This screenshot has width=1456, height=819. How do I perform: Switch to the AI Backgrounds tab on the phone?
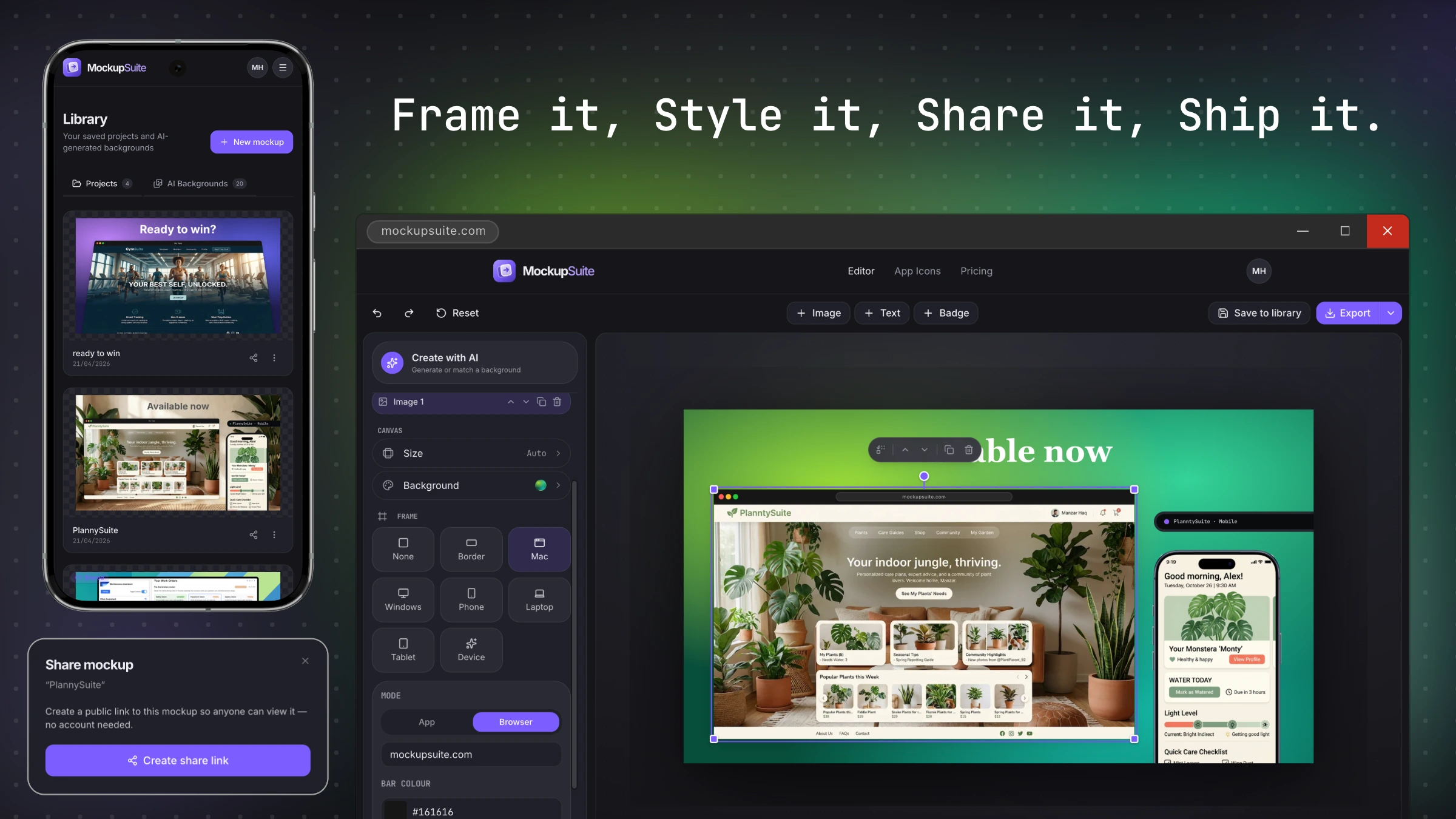[200, 183]
